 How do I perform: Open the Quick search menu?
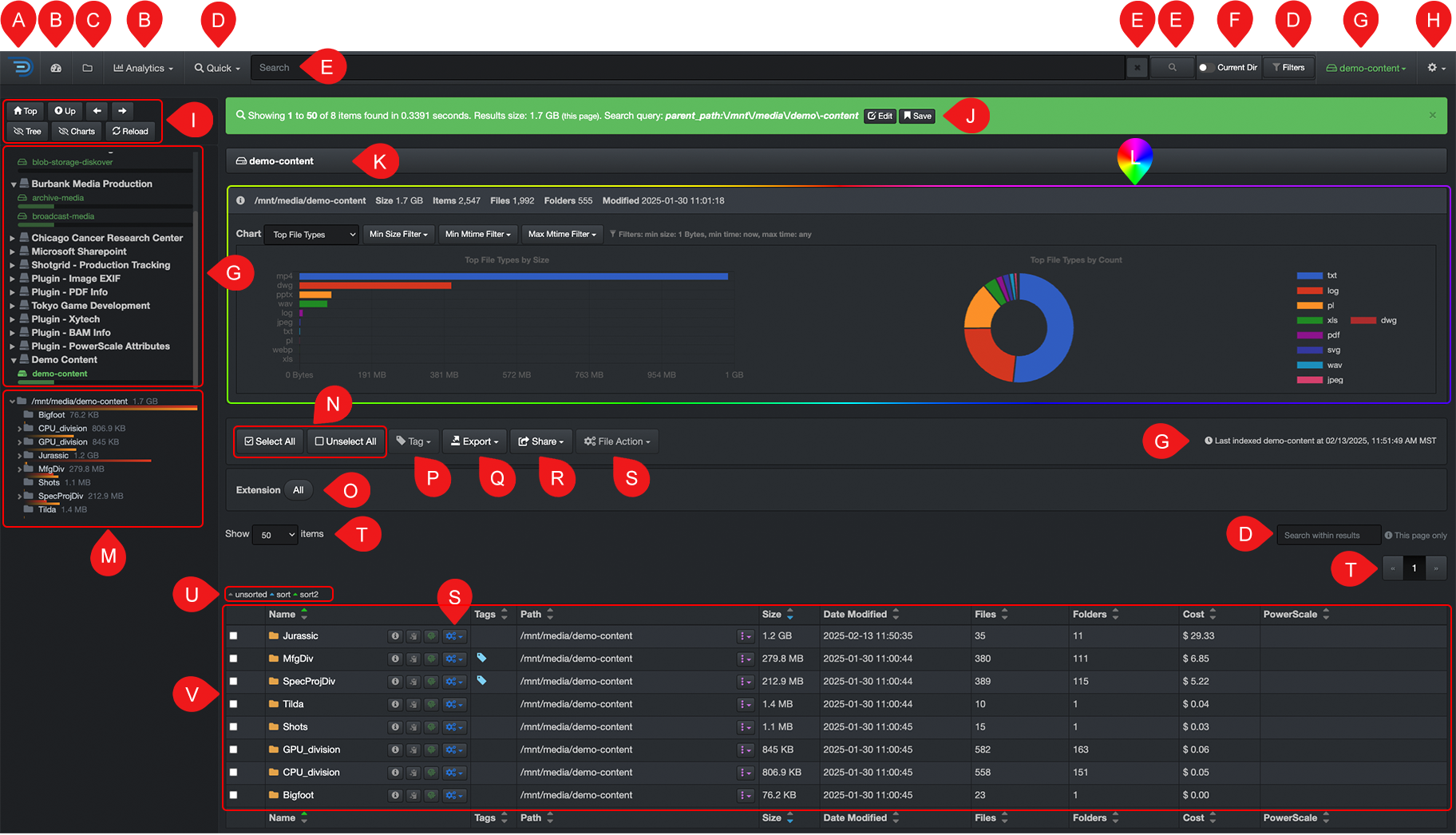217,68
